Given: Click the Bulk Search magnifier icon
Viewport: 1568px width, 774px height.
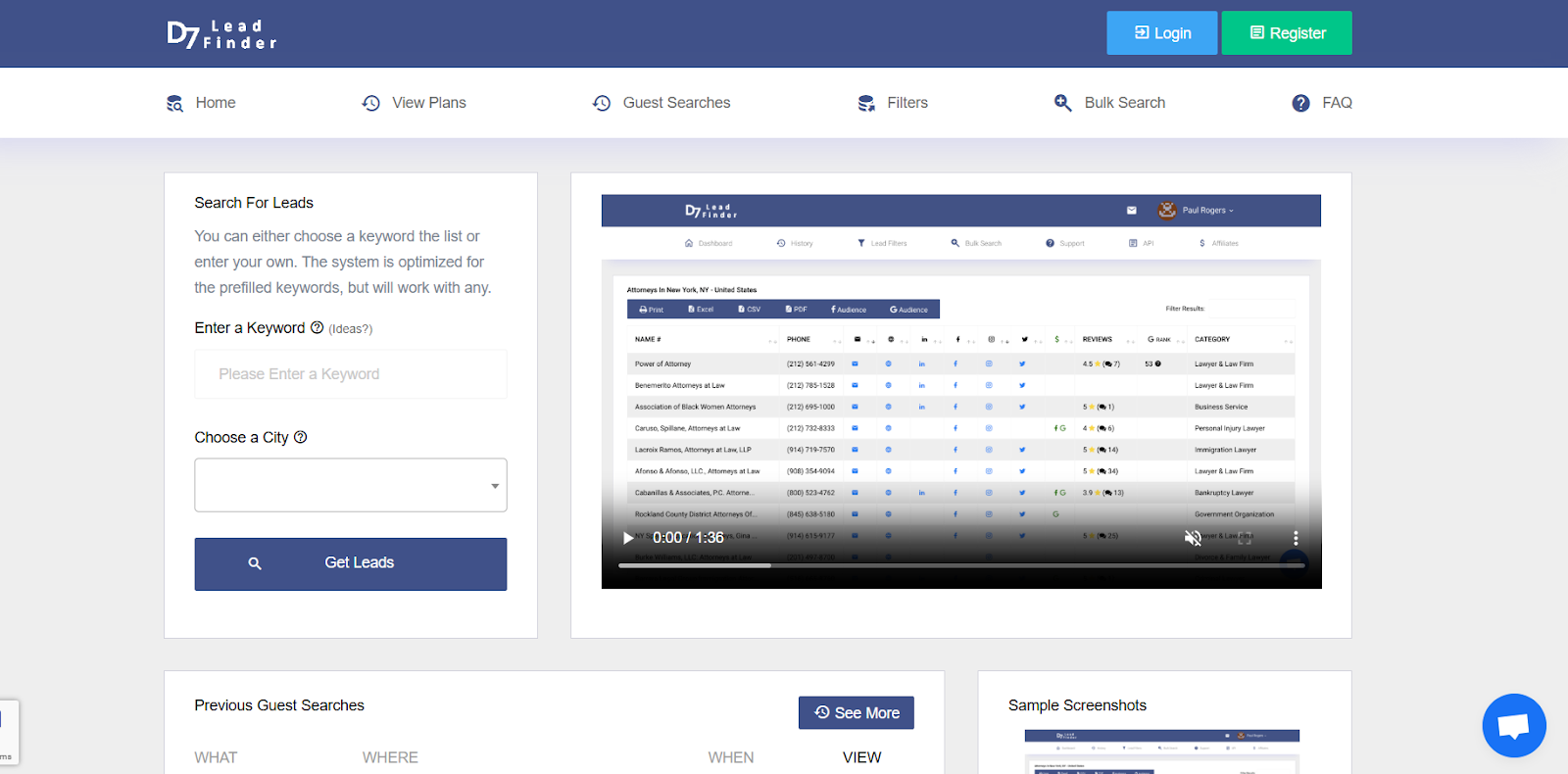Looking at the screenshot, I should pyautogui.click(x=1062, y=103).
